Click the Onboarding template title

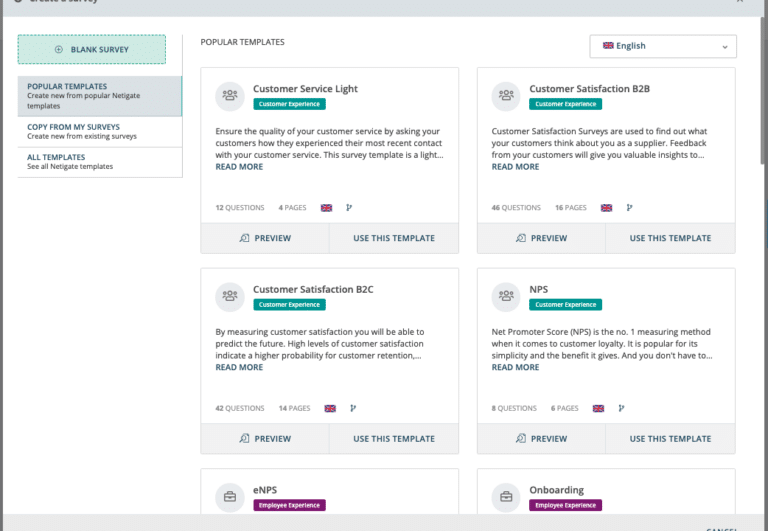[x=556, y=490]
